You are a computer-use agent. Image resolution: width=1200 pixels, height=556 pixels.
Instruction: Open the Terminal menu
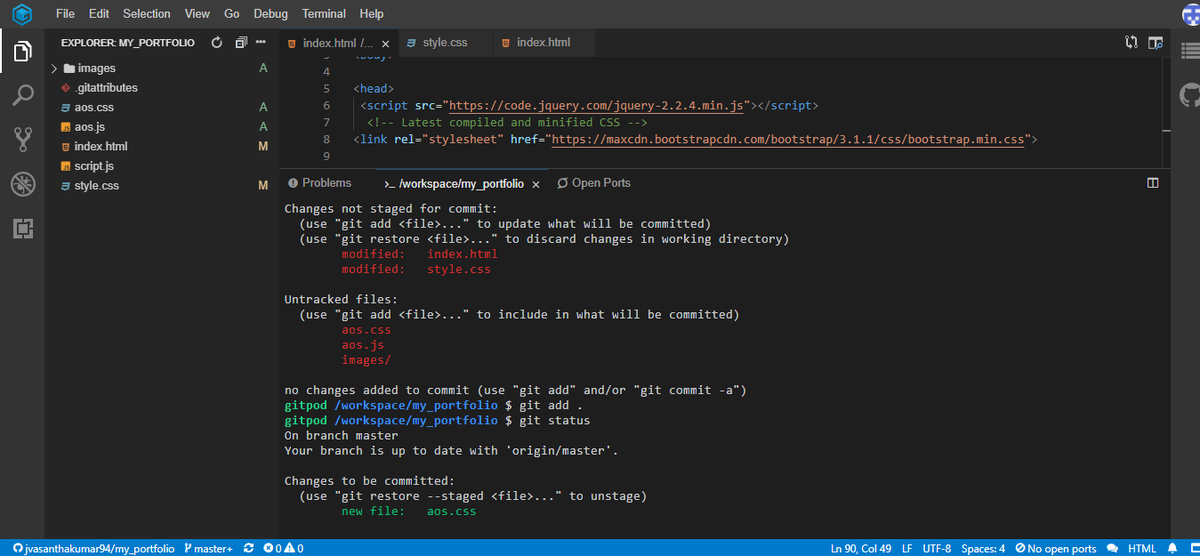(x=324, y=14)
